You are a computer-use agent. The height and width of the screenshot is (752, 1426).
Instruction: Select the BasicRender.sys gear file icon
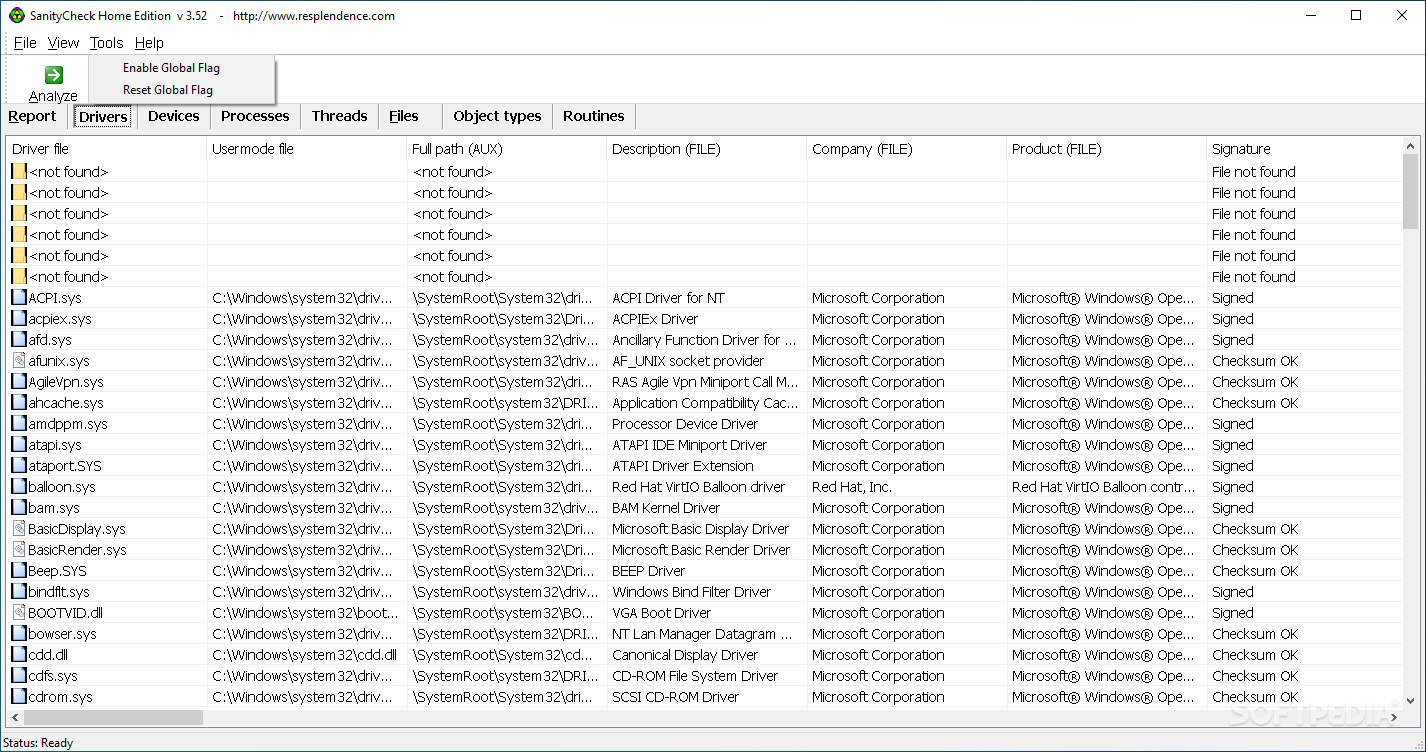(x=19, y=550)
